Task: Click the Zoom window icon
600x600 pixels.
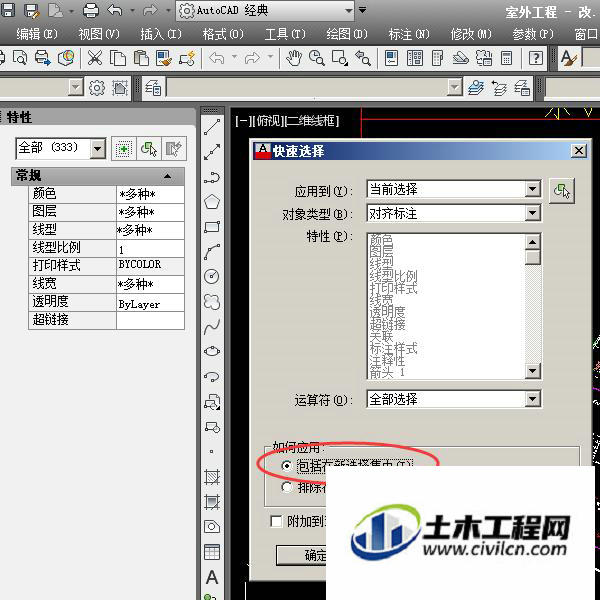Action: 340,58
